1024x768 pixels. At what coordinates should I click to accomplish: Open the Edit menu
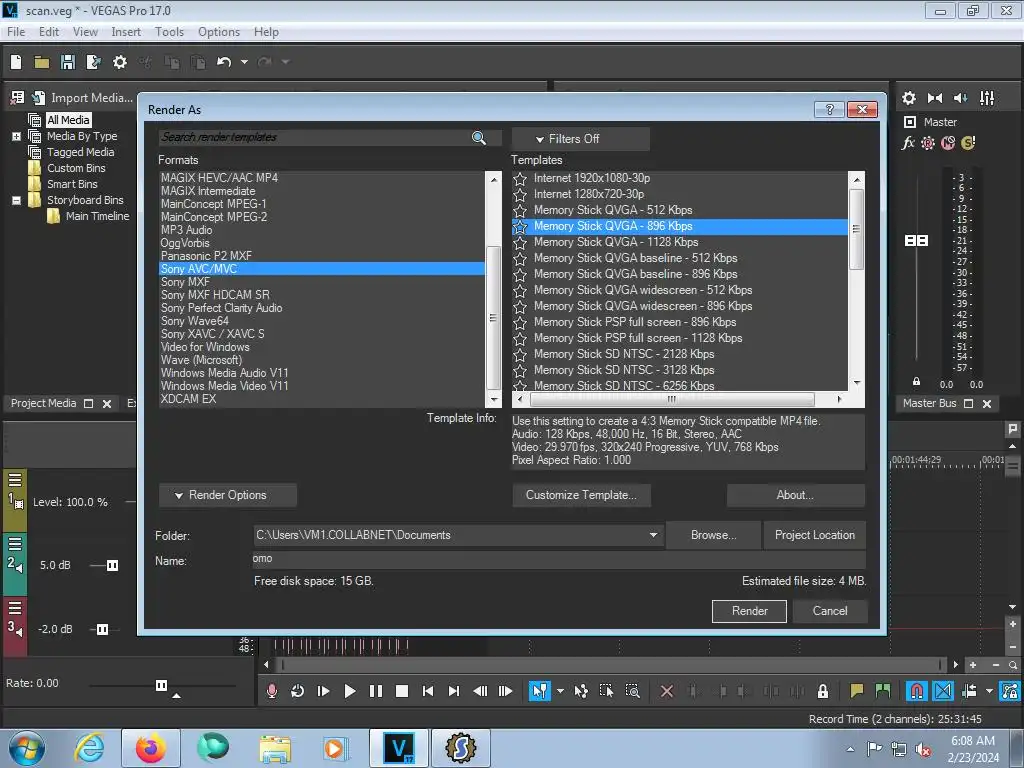pyautogui.click(x=48, y=31)
